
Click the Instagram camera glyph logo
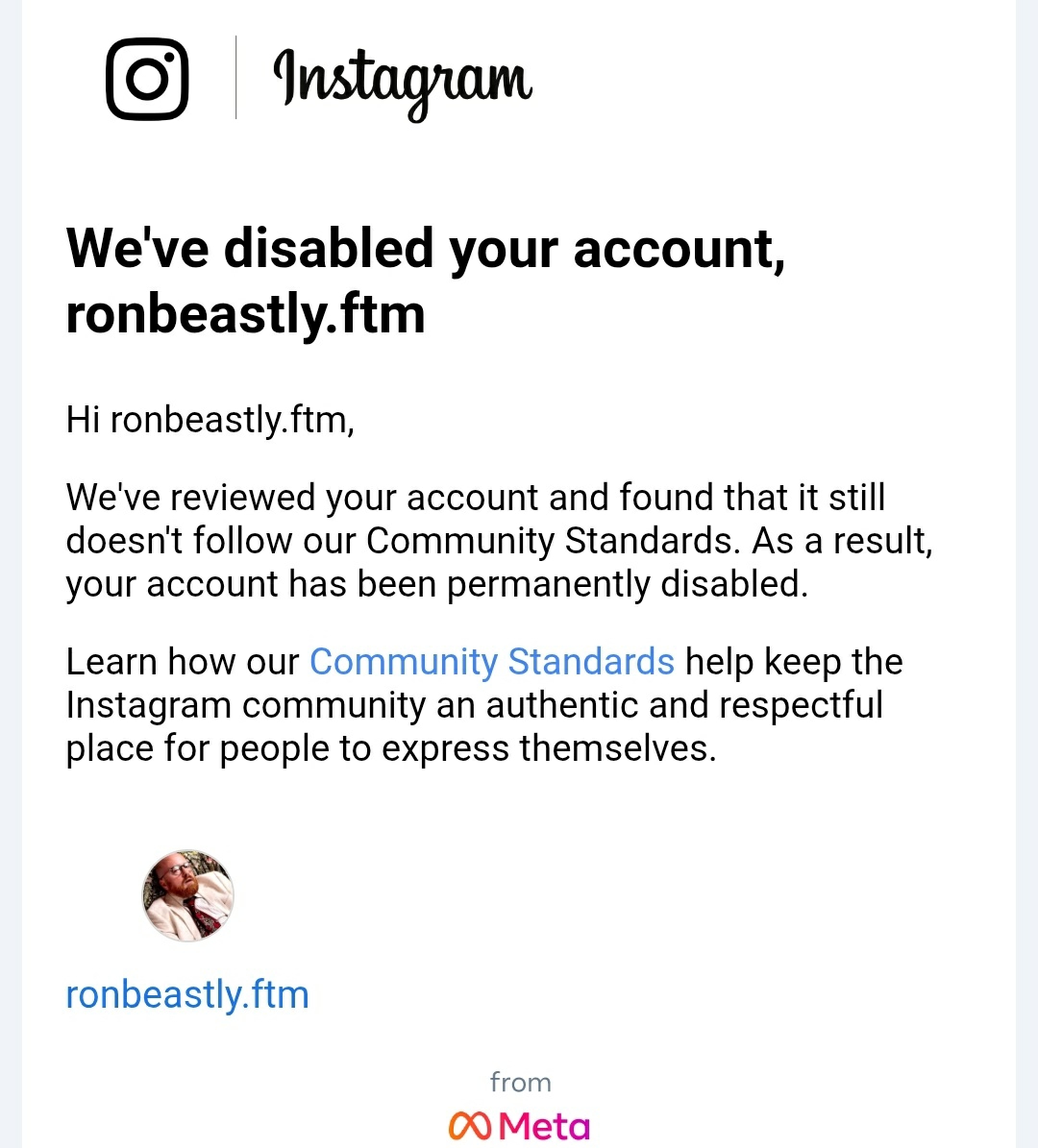pos(147,79)
